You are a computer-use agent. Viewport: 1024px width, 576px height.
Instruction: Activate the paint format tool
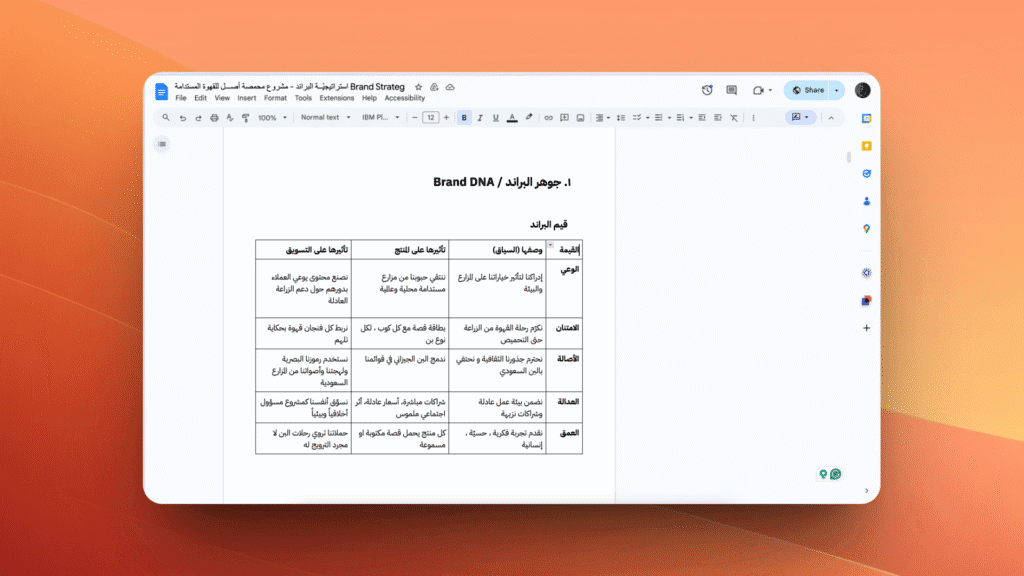point(246,118)
